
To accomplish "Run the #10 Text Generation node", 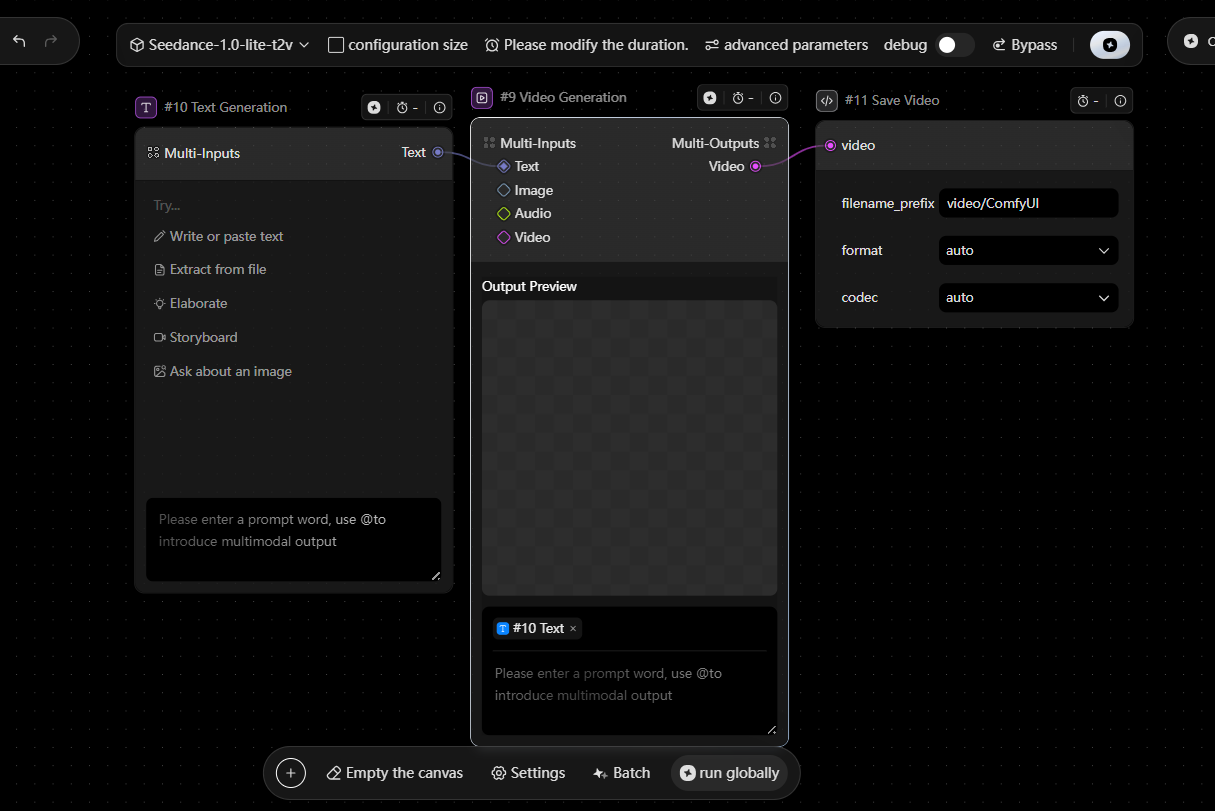I will (374, 107).
